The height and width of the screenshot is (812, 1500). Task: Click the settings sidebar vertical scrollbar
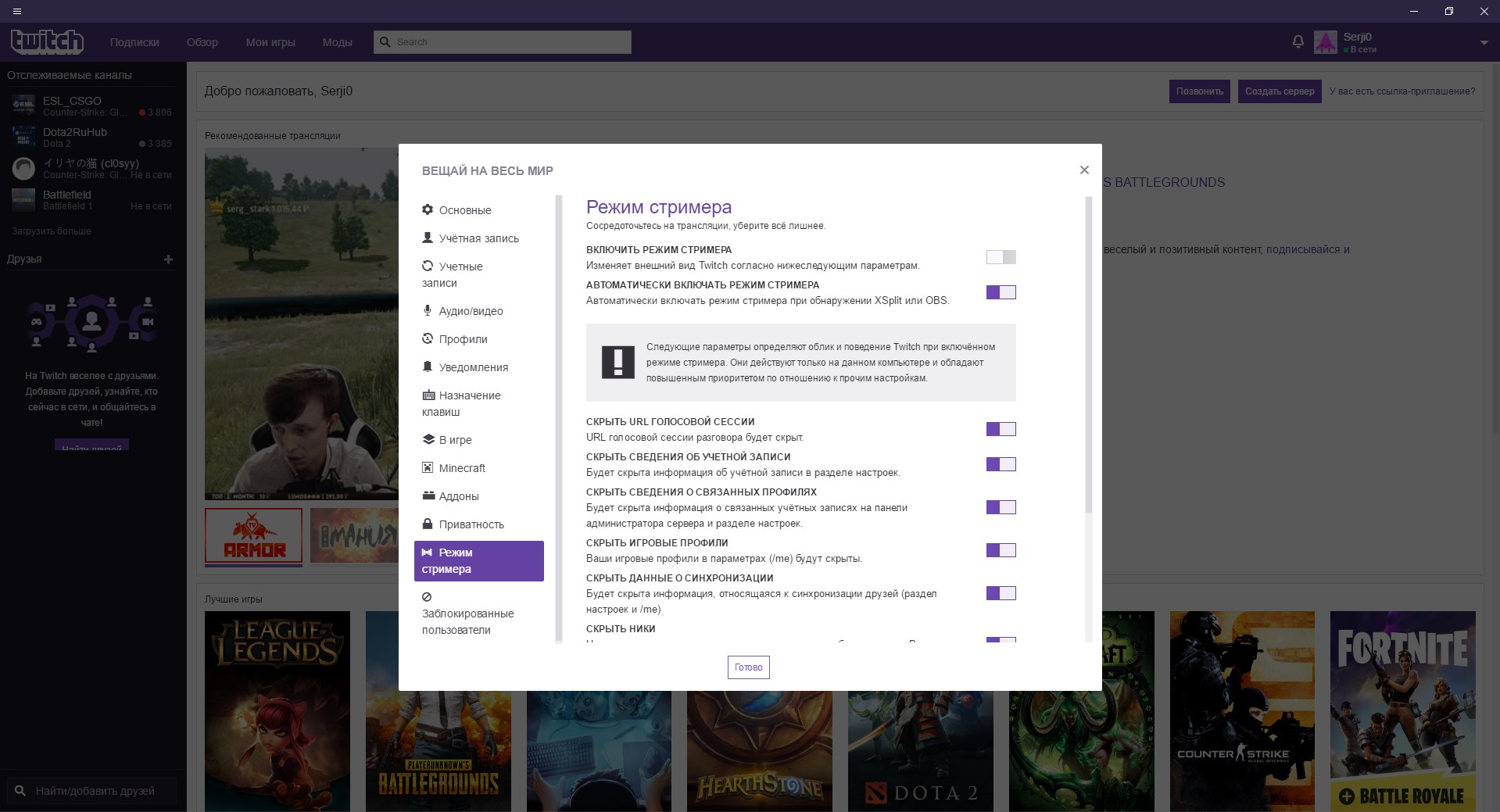[559, 418]
